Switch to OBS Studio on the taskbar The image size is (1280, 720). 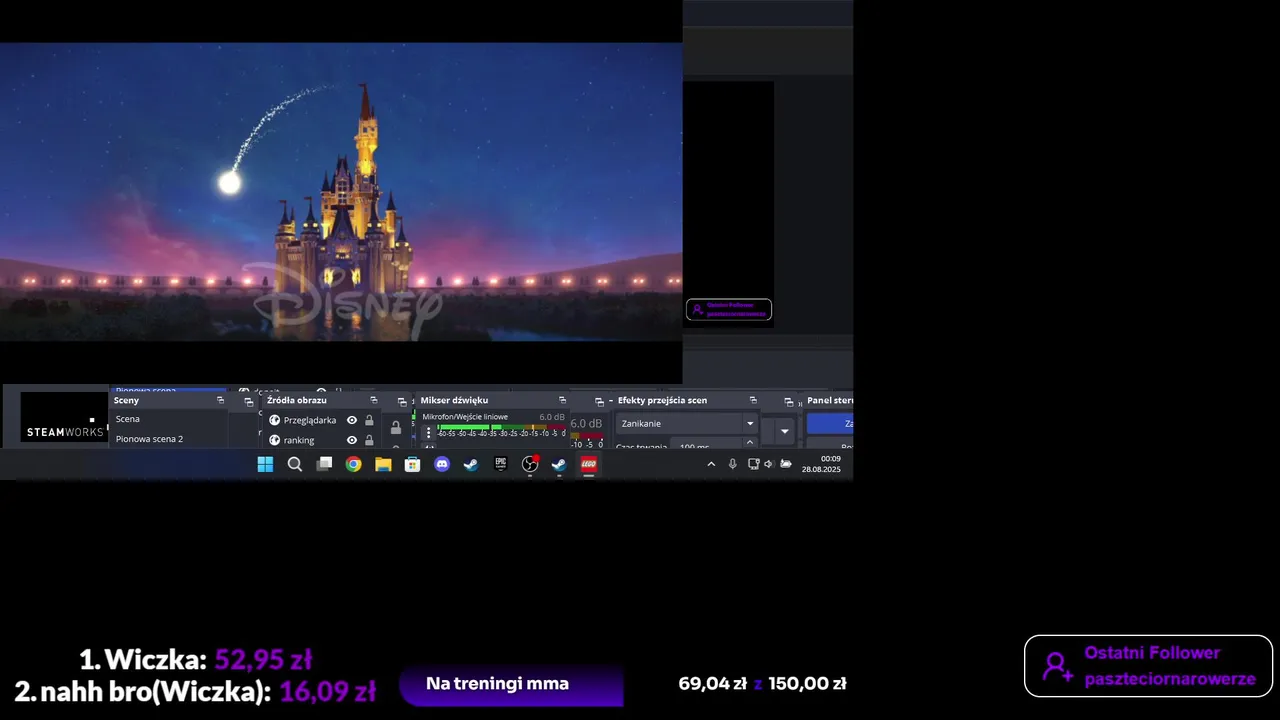click(530, 464)
